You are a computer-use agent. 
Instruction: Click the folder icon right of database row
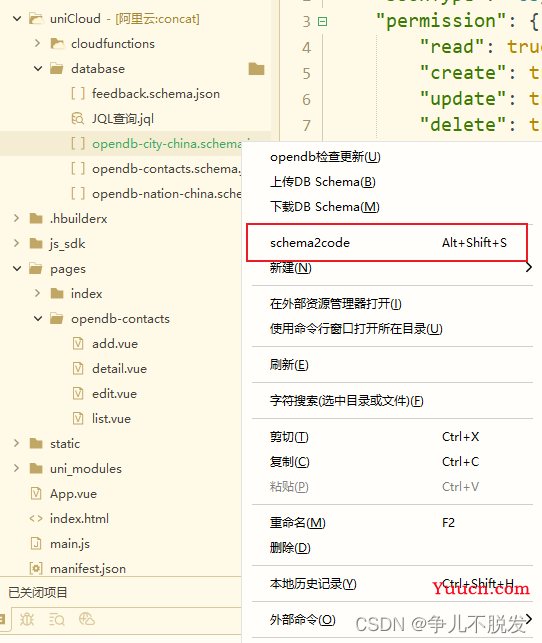(256, 69)
